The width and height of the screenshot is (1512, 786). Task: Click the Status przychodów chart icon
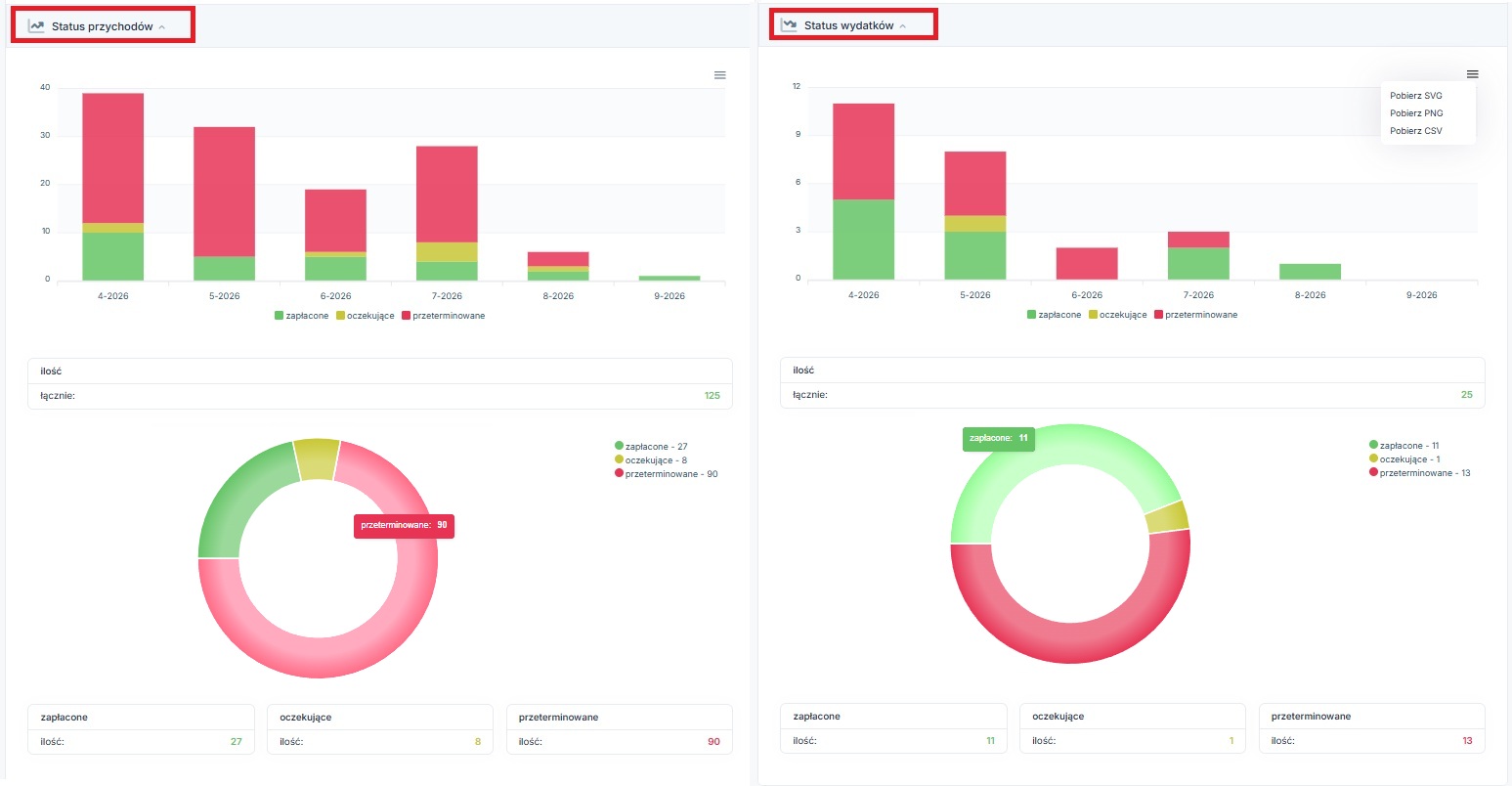click(36, 26)
